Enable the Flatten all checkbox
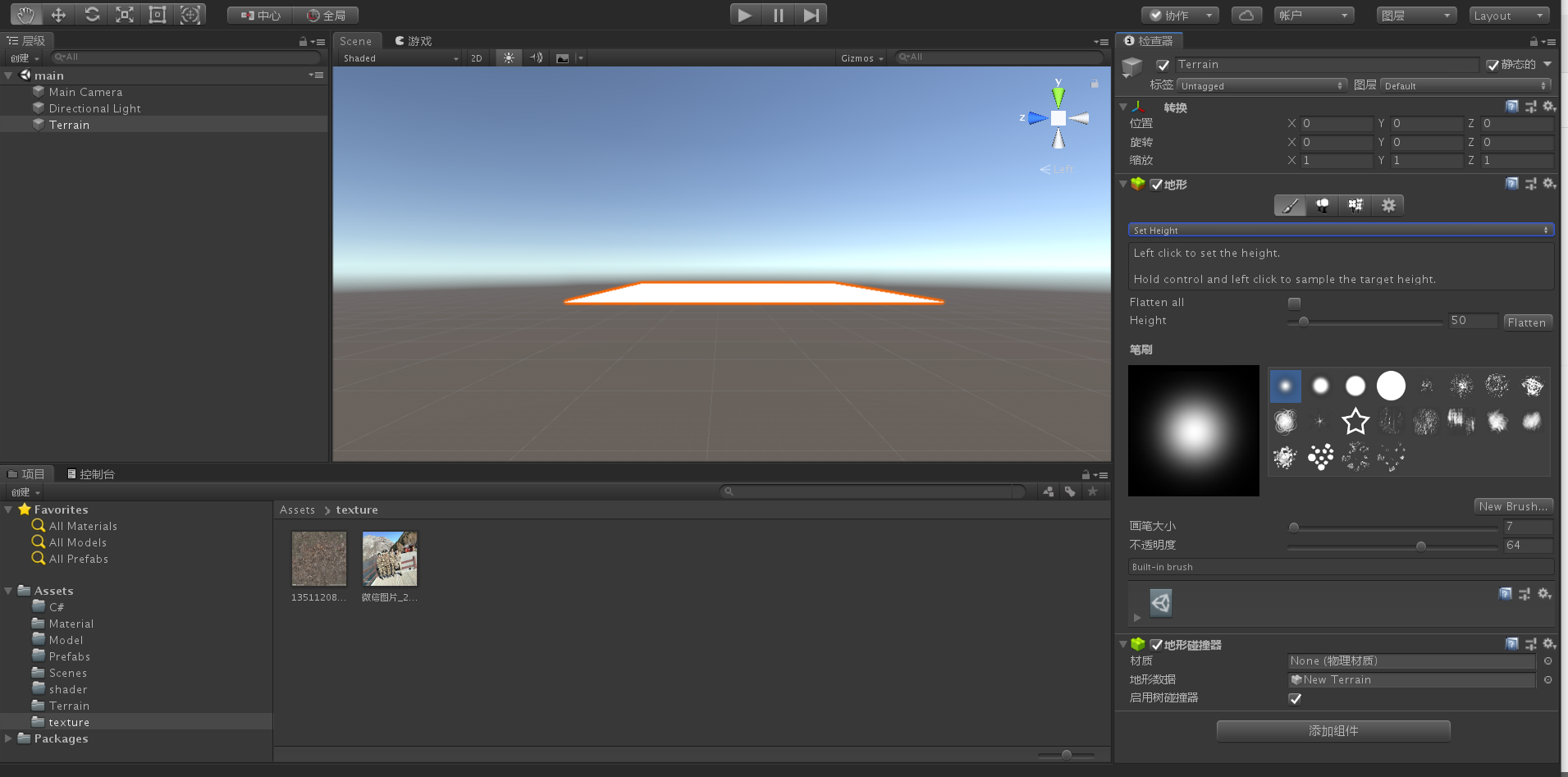The width and height of the screenshot is (1568, 777). coord(1295,303)
